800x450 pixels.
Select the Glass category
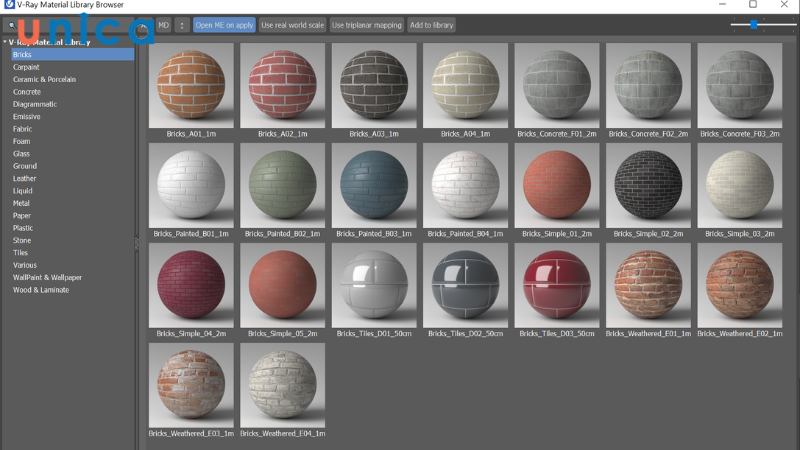click(21, 154)
